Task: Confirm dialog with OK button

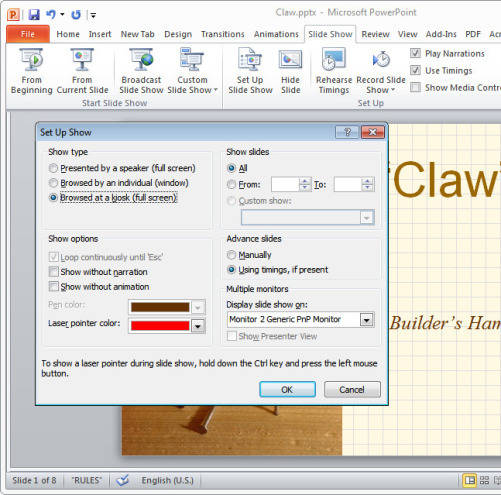Action: tap(287, 389)
